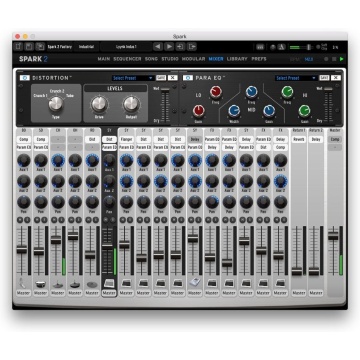
Task: Open the BD channel Master output selector
Action: pos(23,293)
